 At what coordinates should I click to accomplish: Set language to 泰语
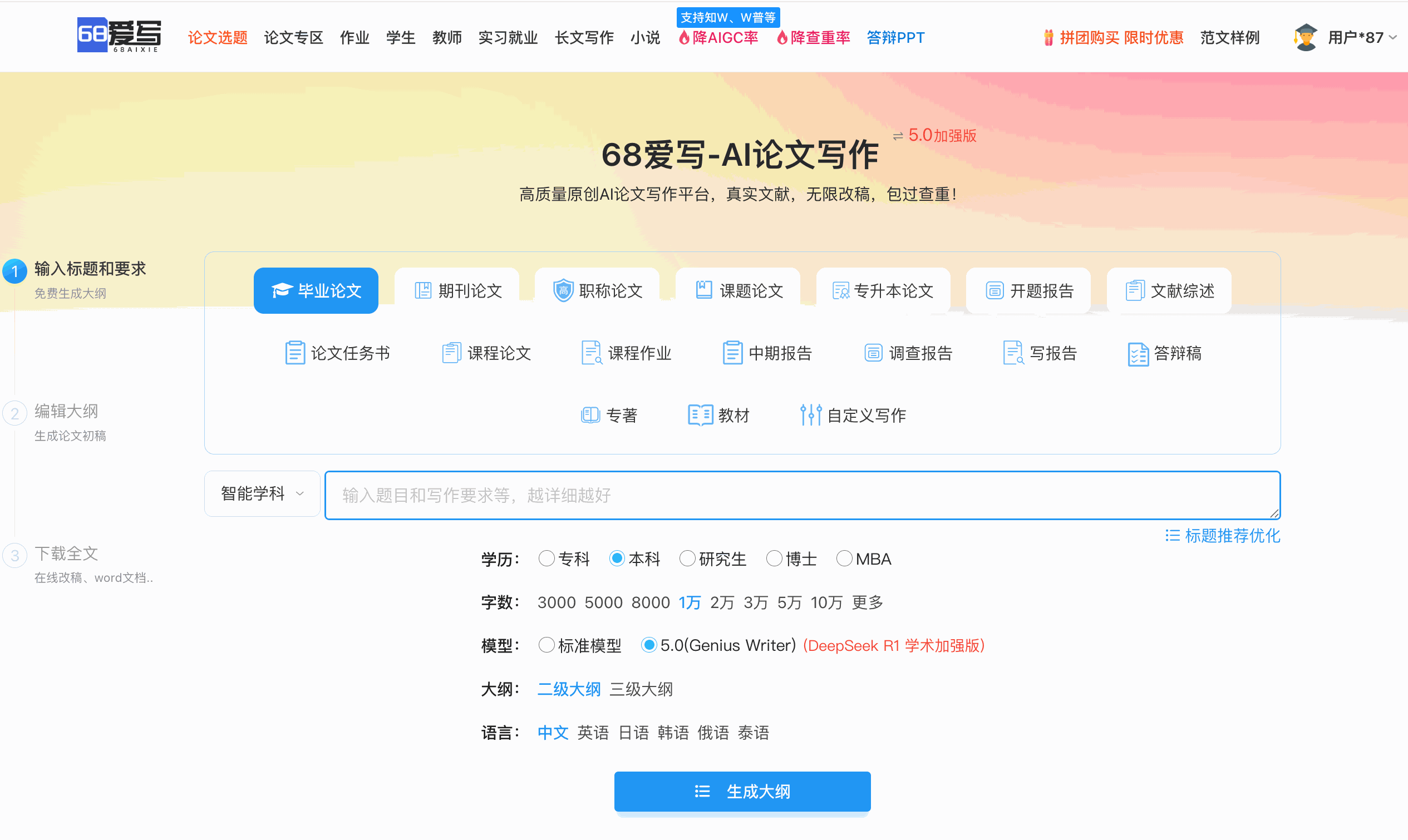(753, 733)
